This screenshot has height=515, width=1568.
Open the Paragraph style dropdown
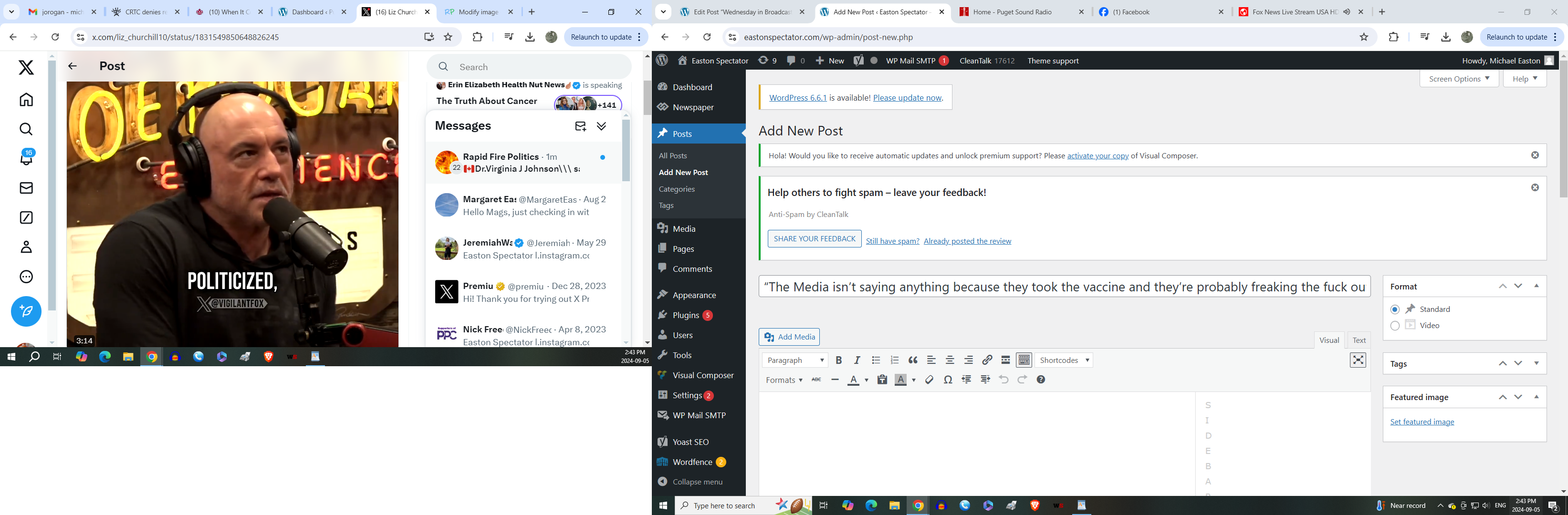coord(795,360)
